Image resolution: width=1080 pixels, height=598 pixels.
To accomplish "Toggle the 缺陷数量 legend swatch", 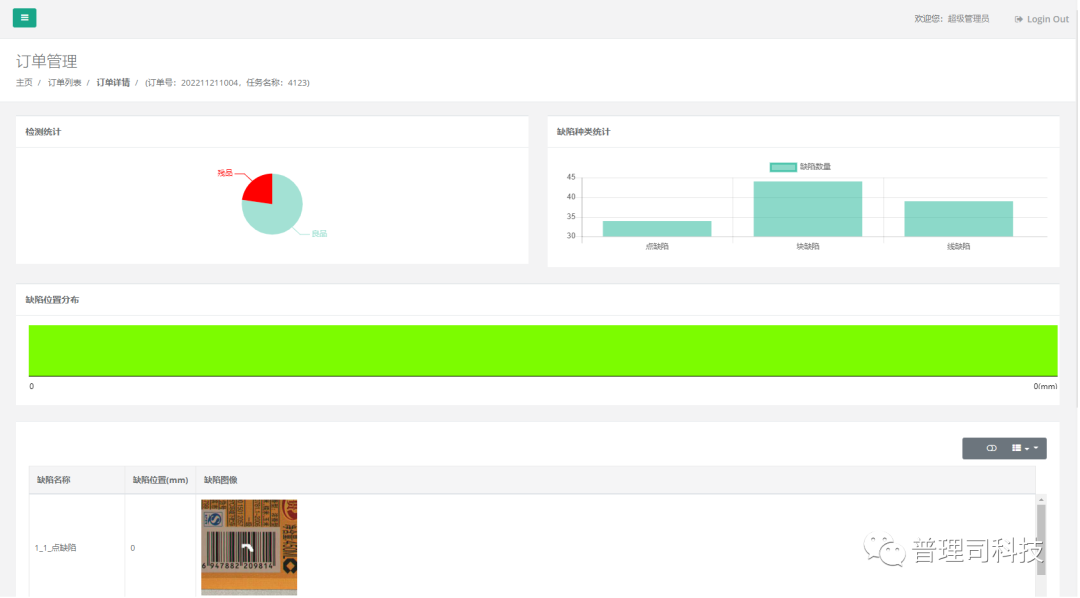I will tap(783, 167).
